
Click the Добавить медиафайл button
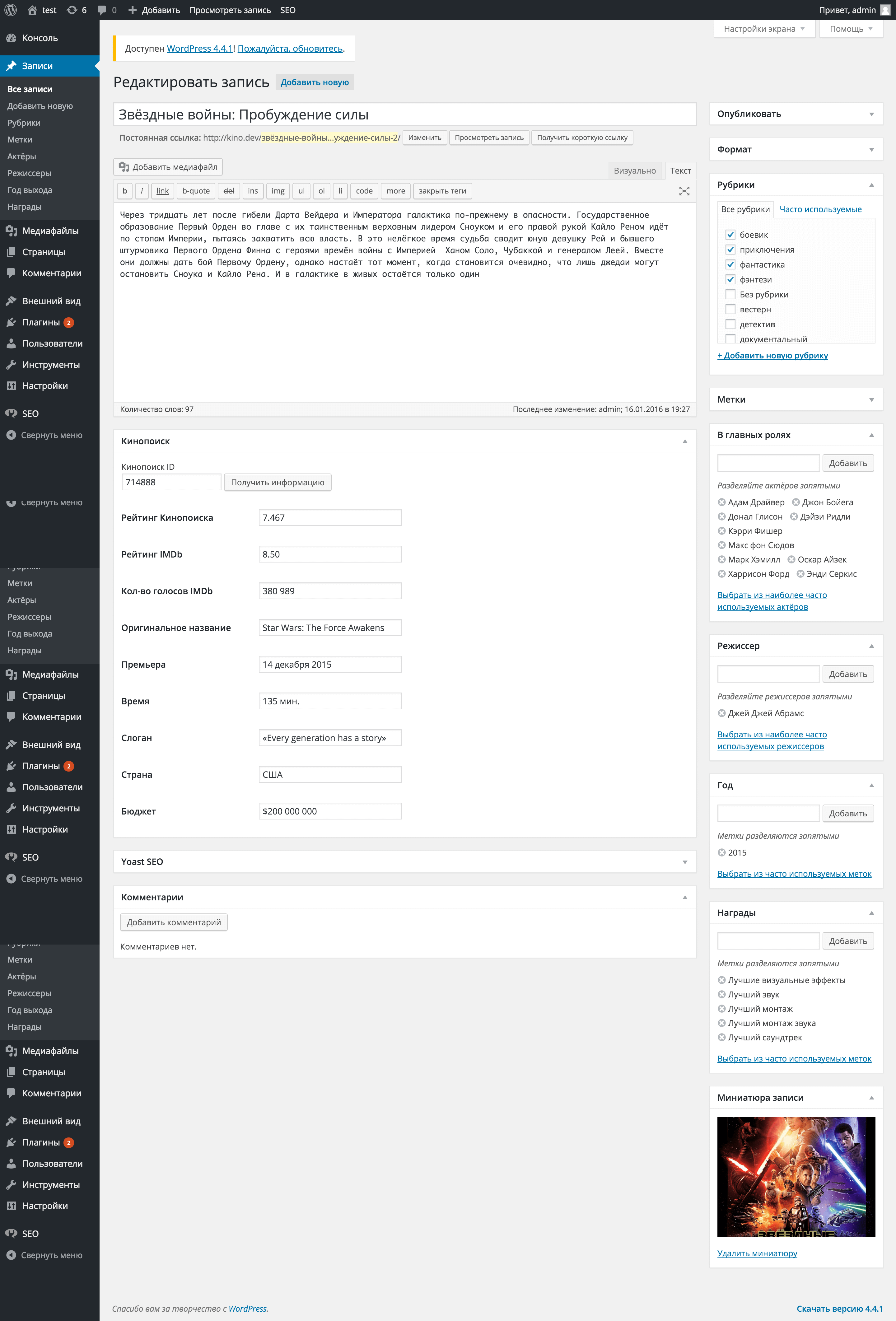click(x=168, y=167)
